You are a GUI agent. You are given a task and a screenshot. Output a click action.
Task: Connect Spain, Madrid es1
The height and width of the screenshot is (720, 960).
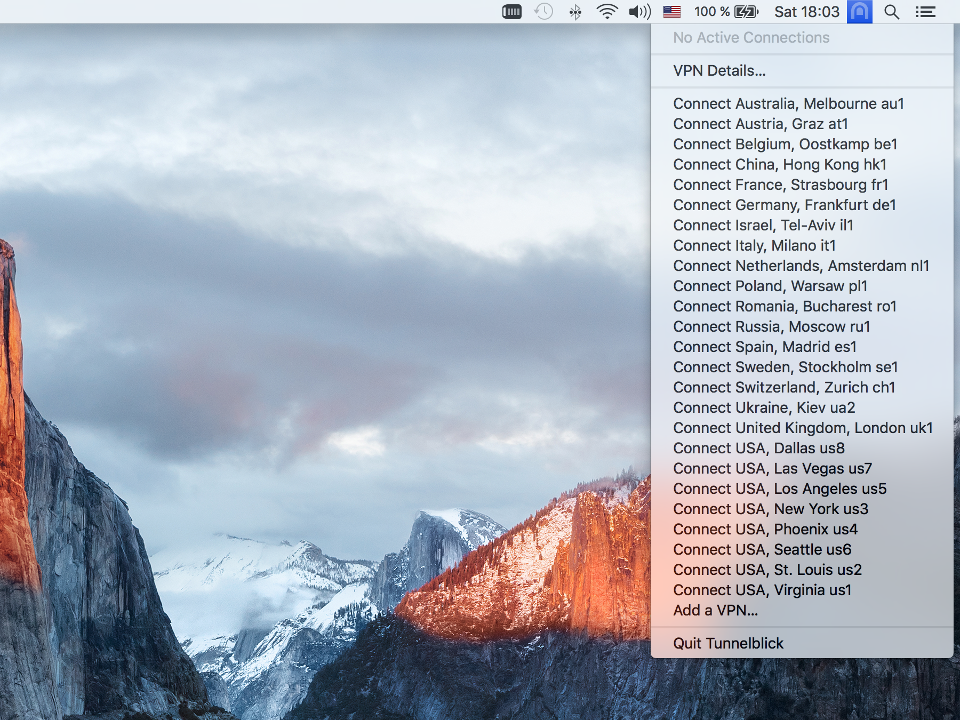[802, 346]
